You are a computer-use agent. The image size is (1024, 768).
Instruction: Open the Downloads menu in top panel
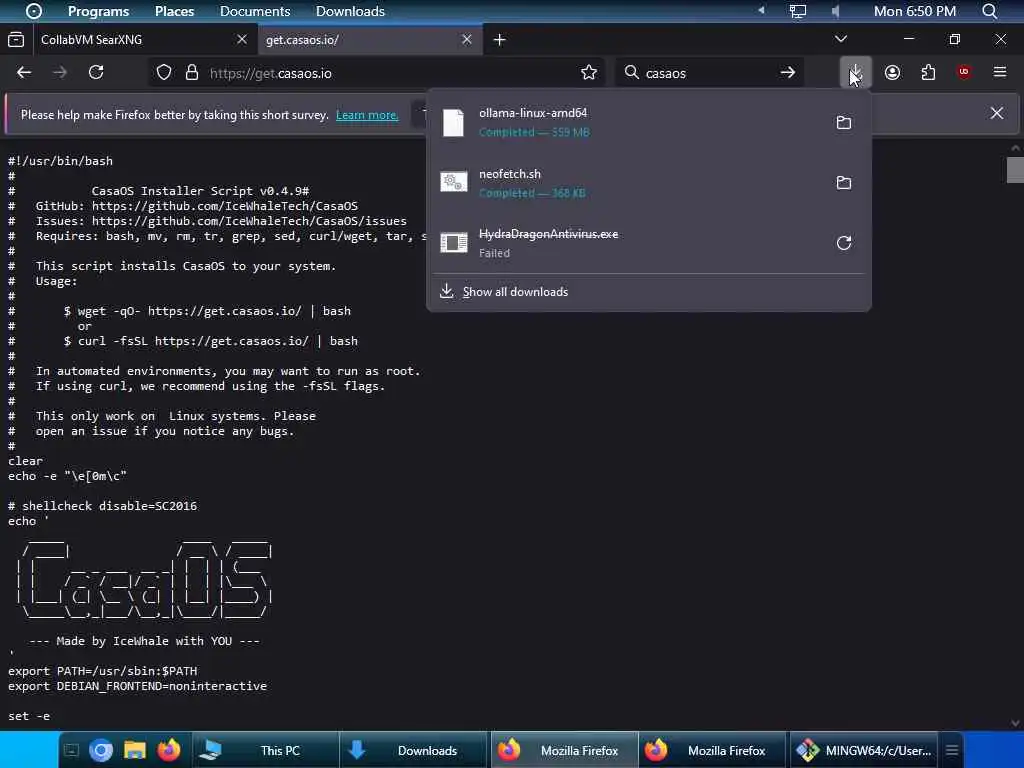coord(350,11)
